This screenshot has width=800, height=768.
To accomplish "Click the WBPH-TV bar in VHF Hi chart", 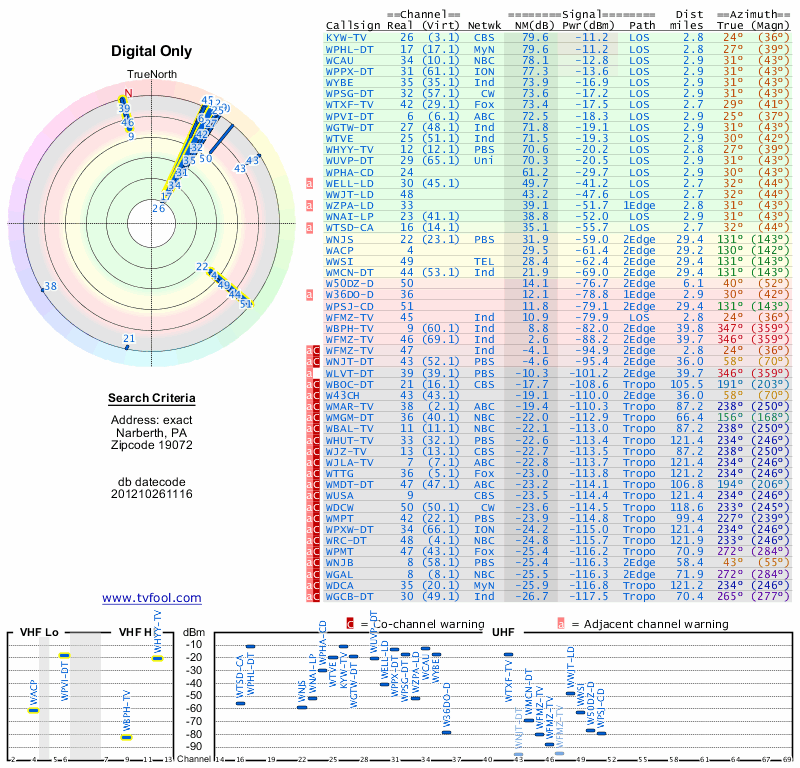I will [x=127, y=737].
